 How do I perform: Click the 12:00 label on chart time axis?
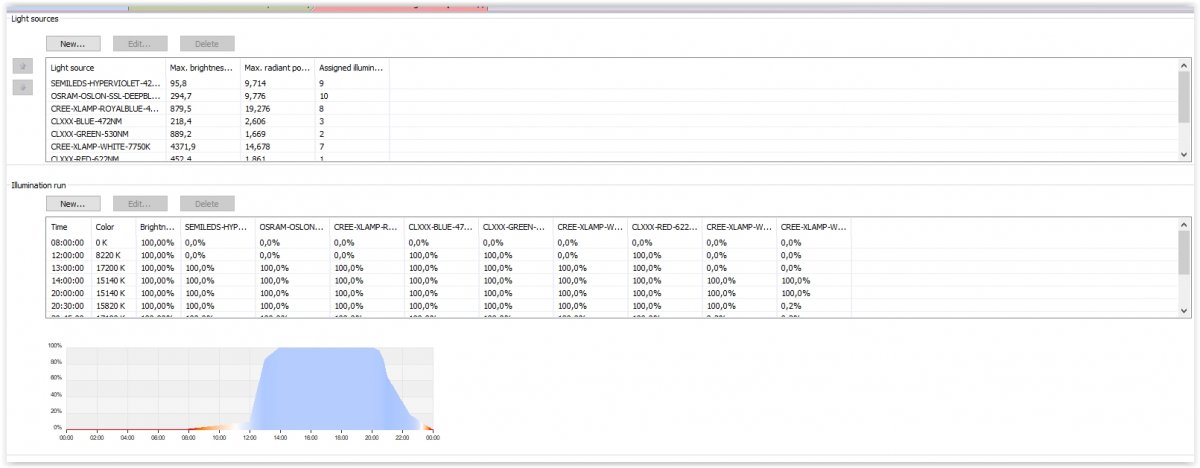tap(249, 437)
